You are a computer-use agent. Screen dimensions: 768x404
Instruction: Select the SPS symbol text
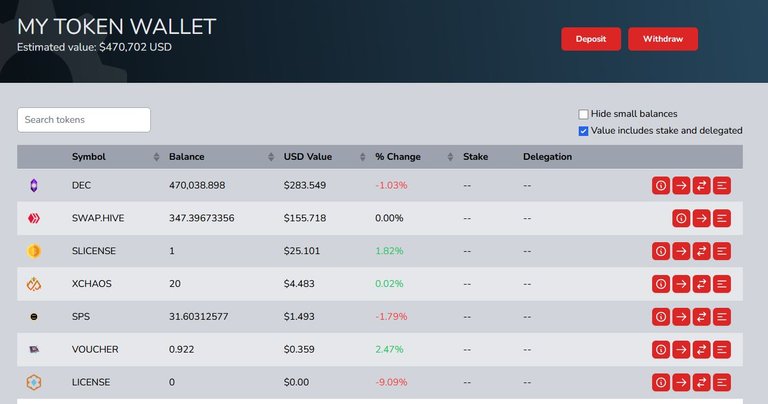click(81, 317)
